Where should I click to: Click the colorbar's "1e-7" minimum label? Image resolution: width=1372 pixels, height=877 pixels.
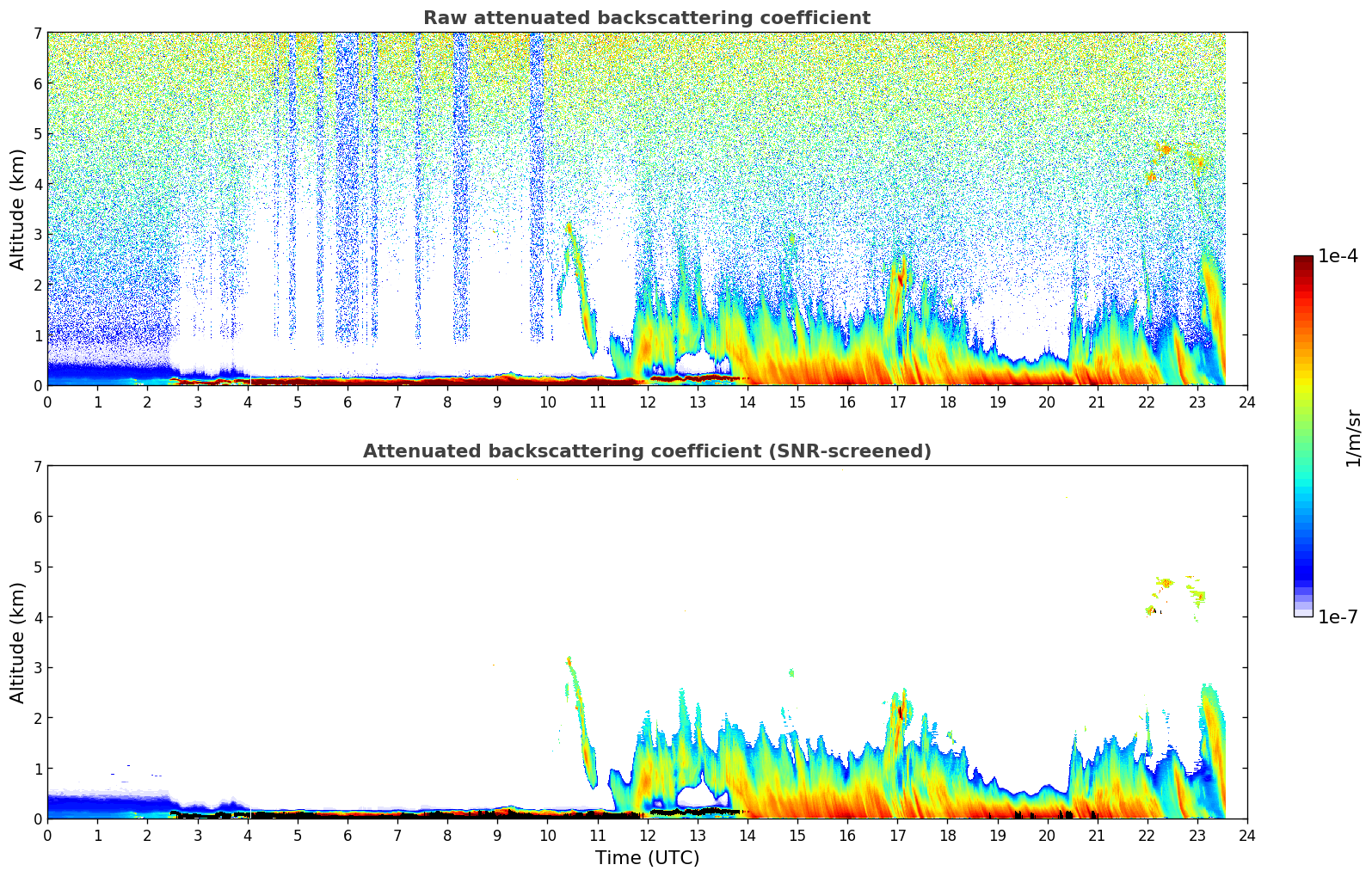(x=1338, y=616)
